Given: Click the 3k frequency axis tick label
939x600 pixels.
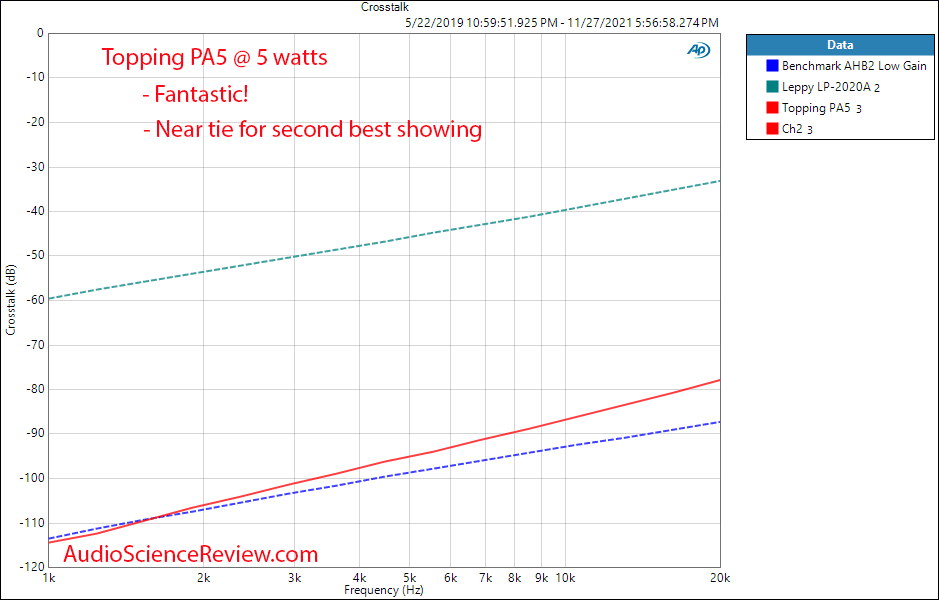Looking at the screenshot, I should click(x=294, y=578).
